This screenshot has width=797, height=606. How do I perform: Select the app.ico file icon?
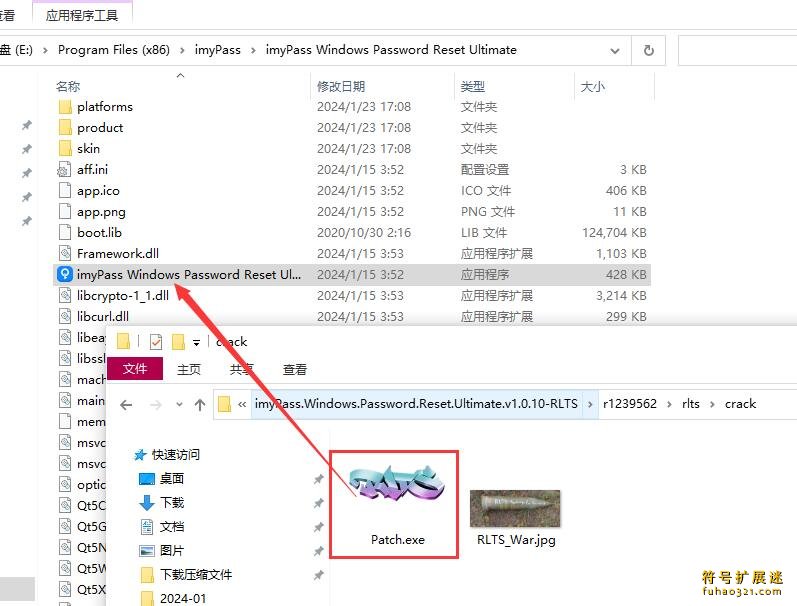pyautogui.click(x=65, y=191)
